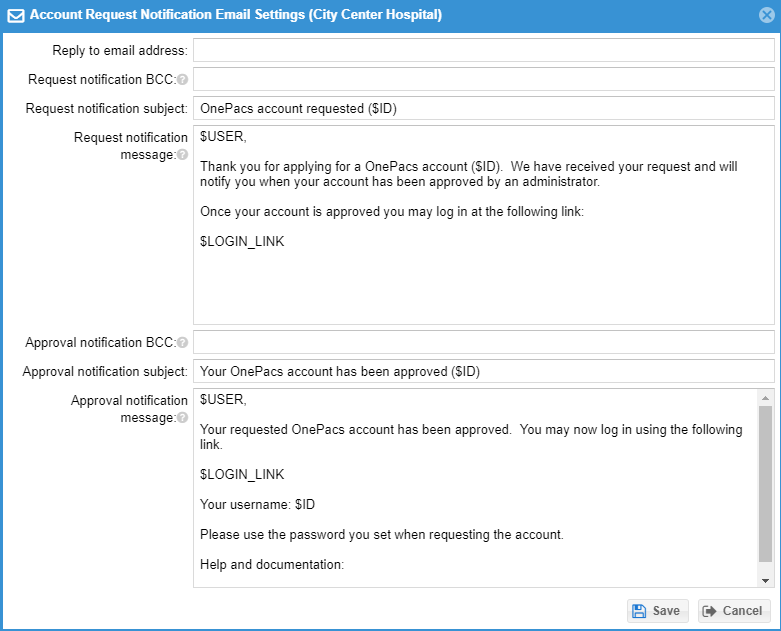This screenshot has height=631, width=781.
Task: Click 'Help and documentation:' line
Action: 272,564
